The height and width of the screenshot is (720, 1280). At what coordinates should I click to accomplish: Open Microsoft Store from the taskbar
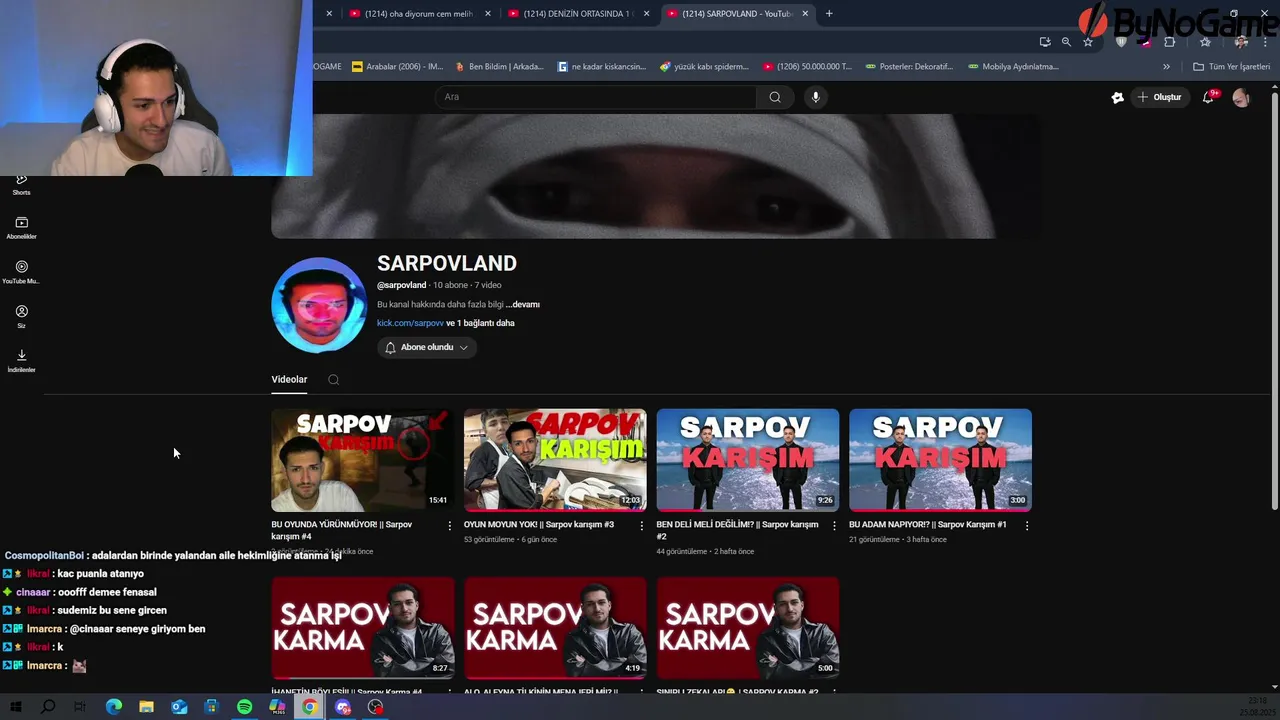pyautogui.click(x=211, y=707)
